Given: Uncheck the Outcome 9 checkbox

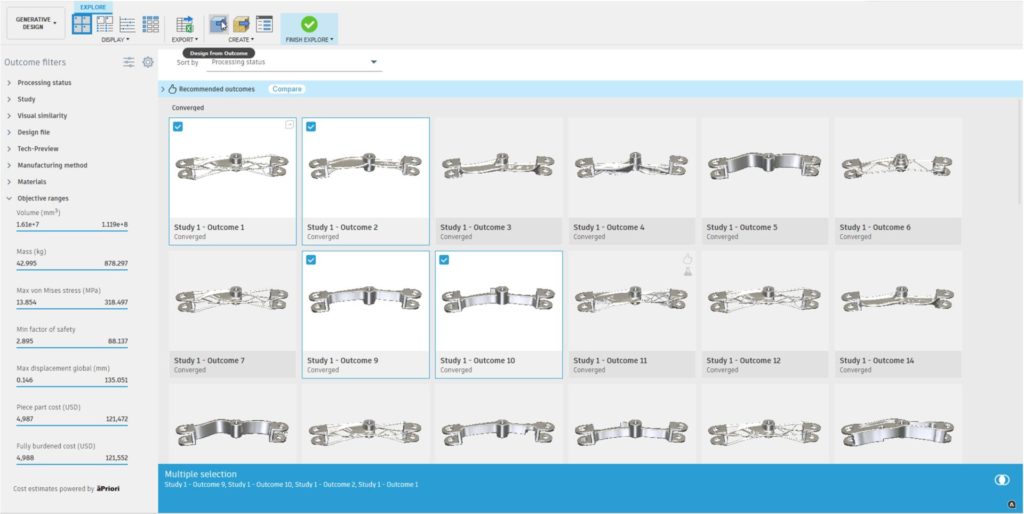Looking at the screenshot, I should click(311, 260).
